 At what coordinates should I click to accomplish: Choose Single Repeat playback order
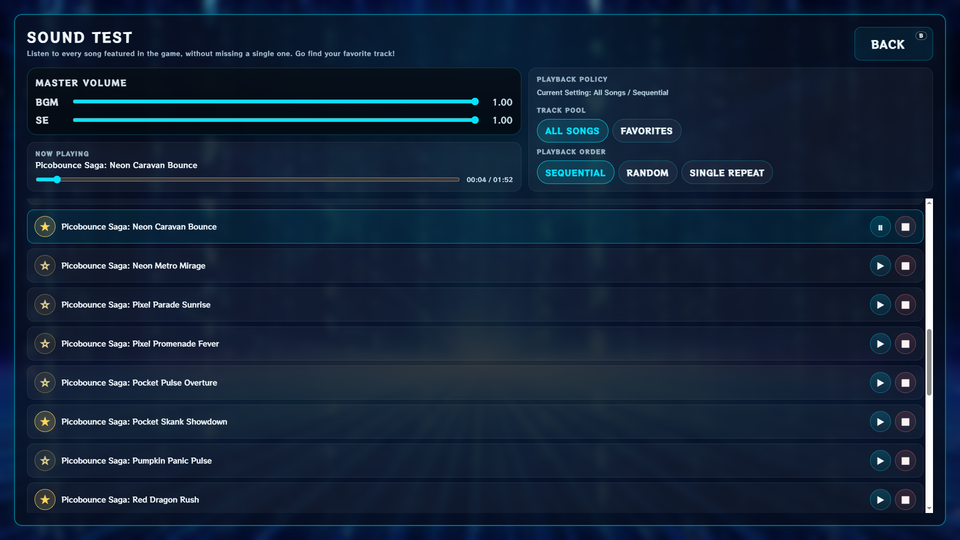(726, 173)
